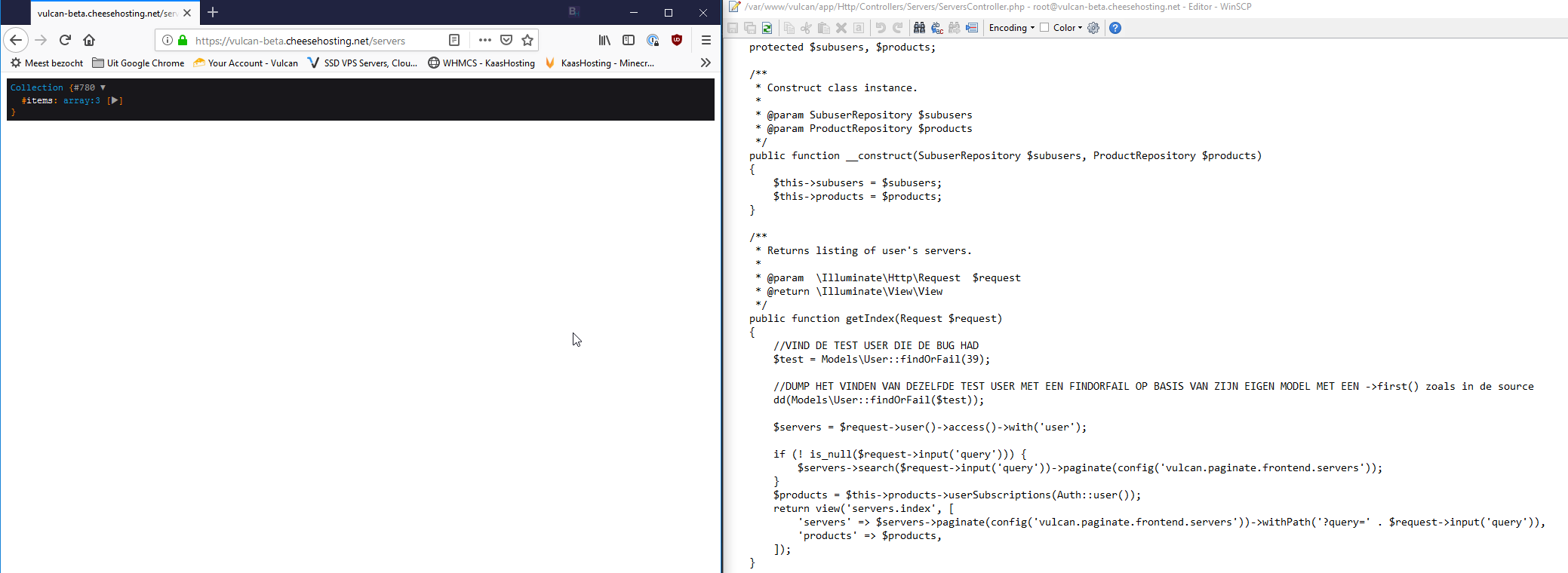
Task: Open the 'WHMCS - KaasHosting' bookmark
Action: click(x=481, y=63)
